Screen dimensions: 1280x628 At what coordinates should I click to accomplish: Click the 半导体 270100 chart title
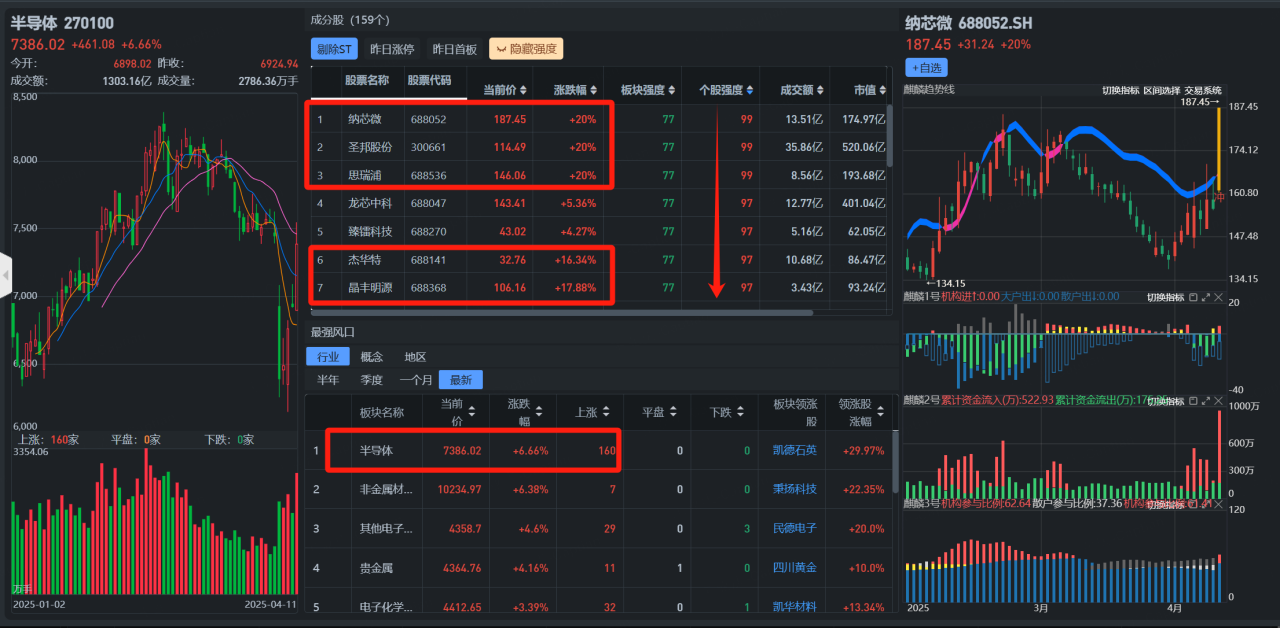coord(62,22)
